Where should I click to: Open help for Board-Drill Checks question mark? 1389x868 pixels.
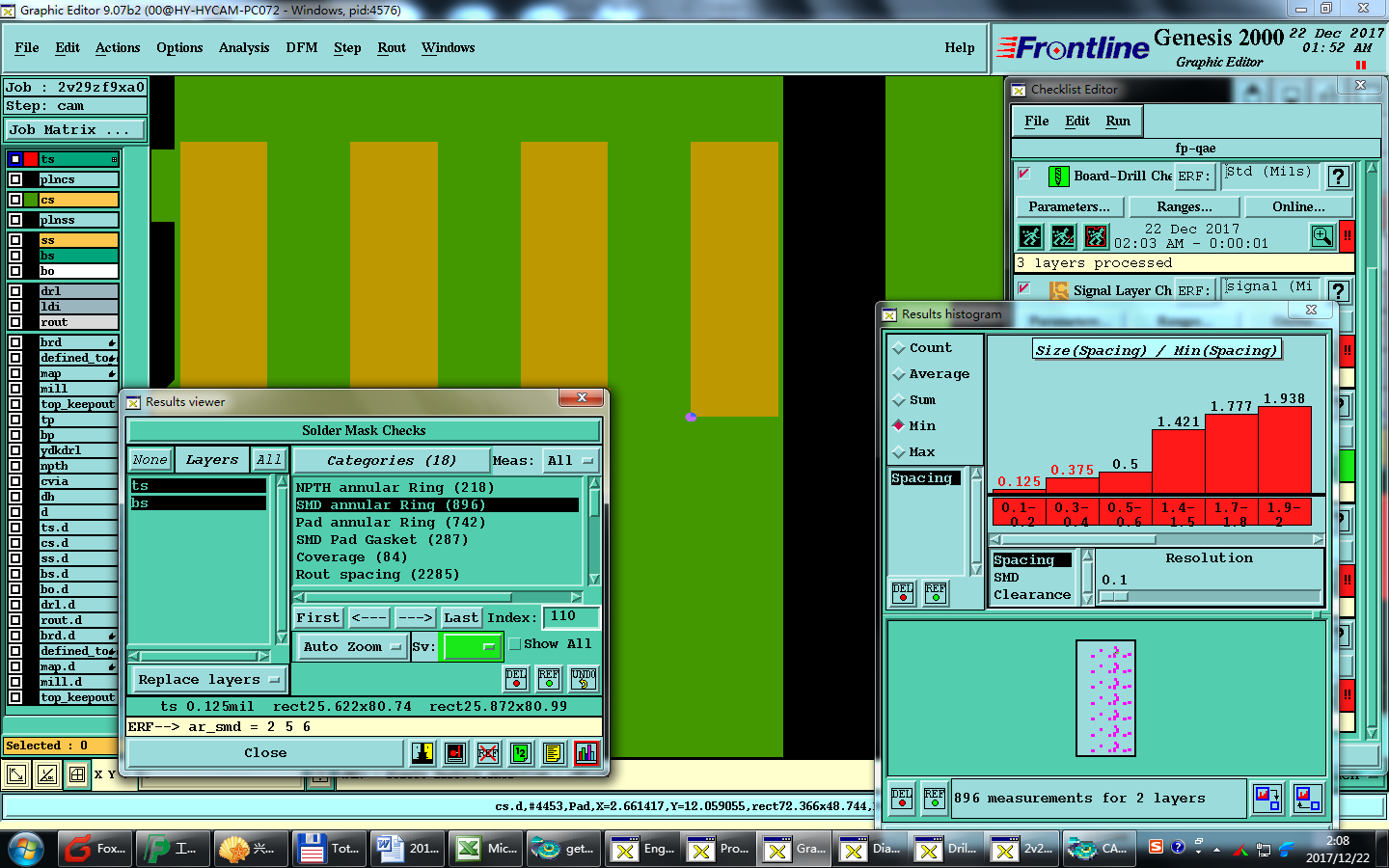click(x=1338, y=176)
